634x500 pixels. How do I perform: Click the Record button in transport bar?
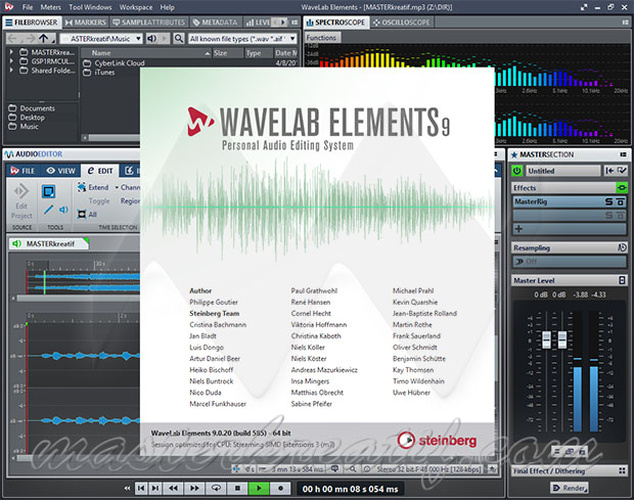280,488
